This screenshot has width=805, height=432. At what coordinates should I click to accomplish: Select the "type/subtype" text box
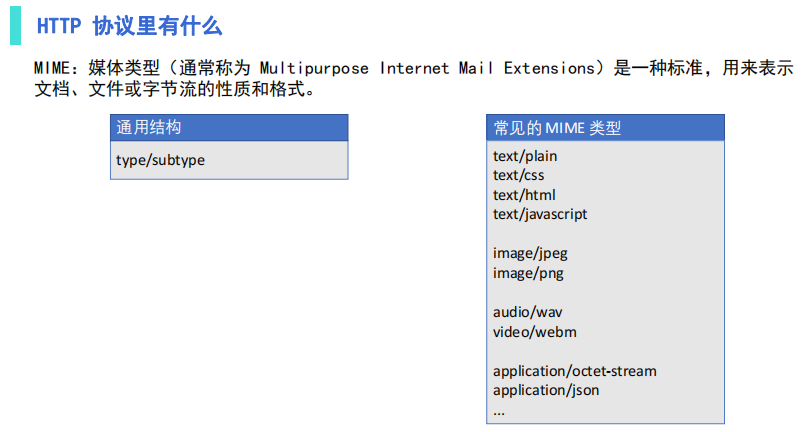(161, 160)
